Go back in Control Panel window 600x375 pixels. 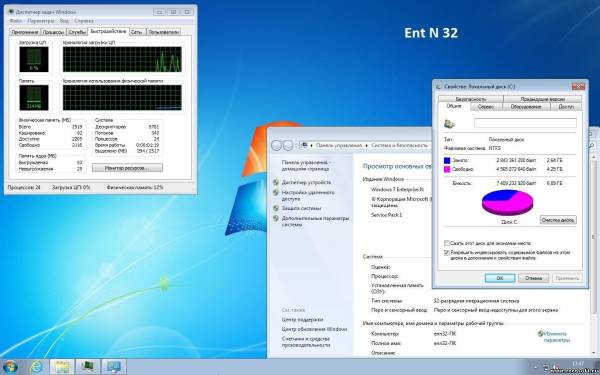point(276,145)
